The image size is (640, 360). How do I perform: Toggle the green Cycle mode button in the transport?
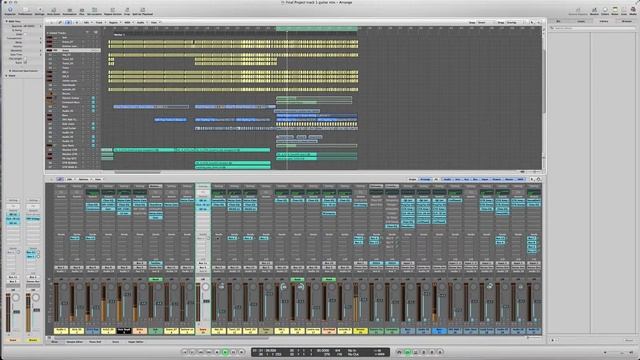coord(407,352)
